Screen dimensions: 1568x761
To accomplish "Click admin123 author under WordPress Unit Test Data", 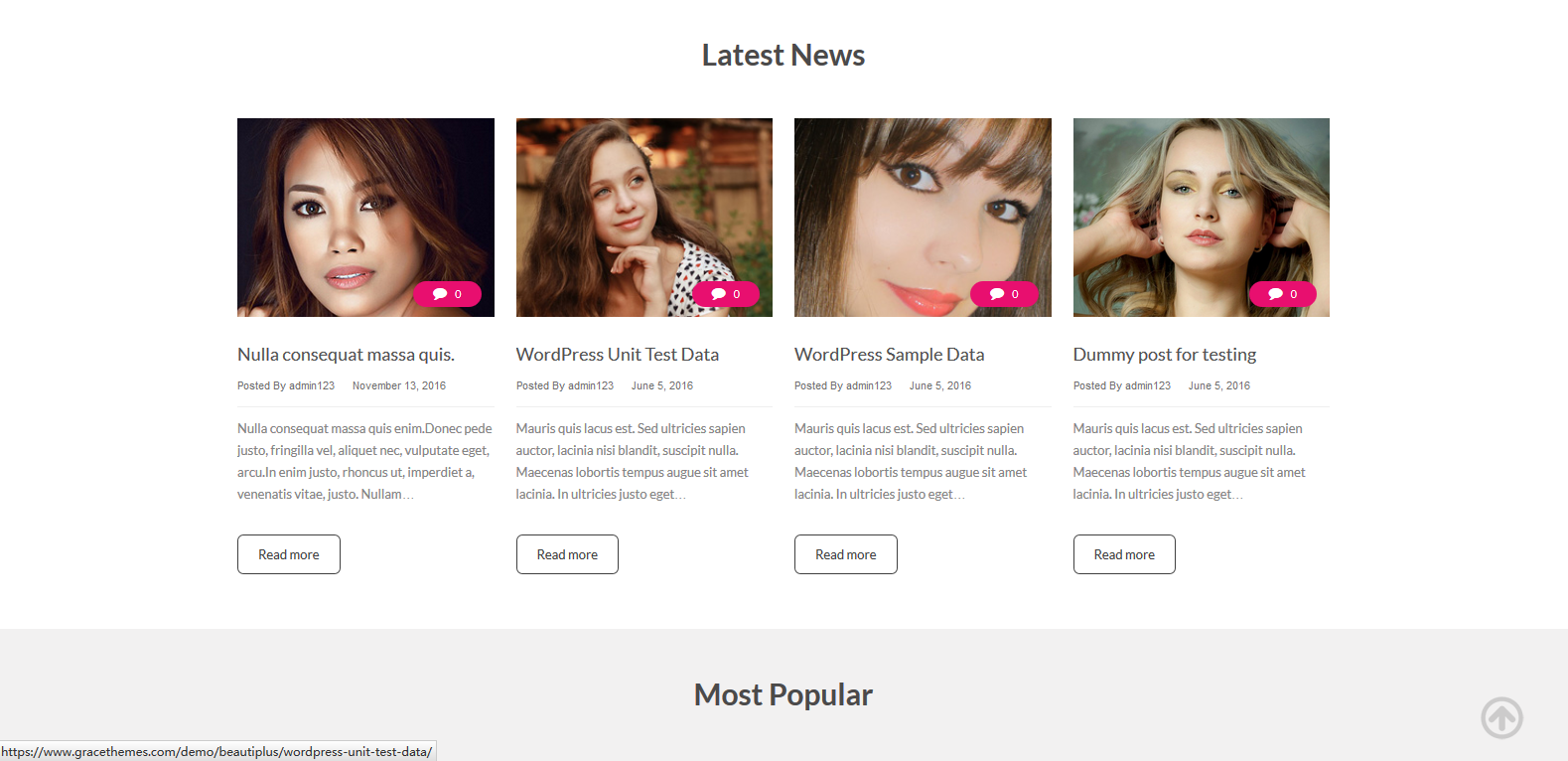I will [x=591, y=385].
